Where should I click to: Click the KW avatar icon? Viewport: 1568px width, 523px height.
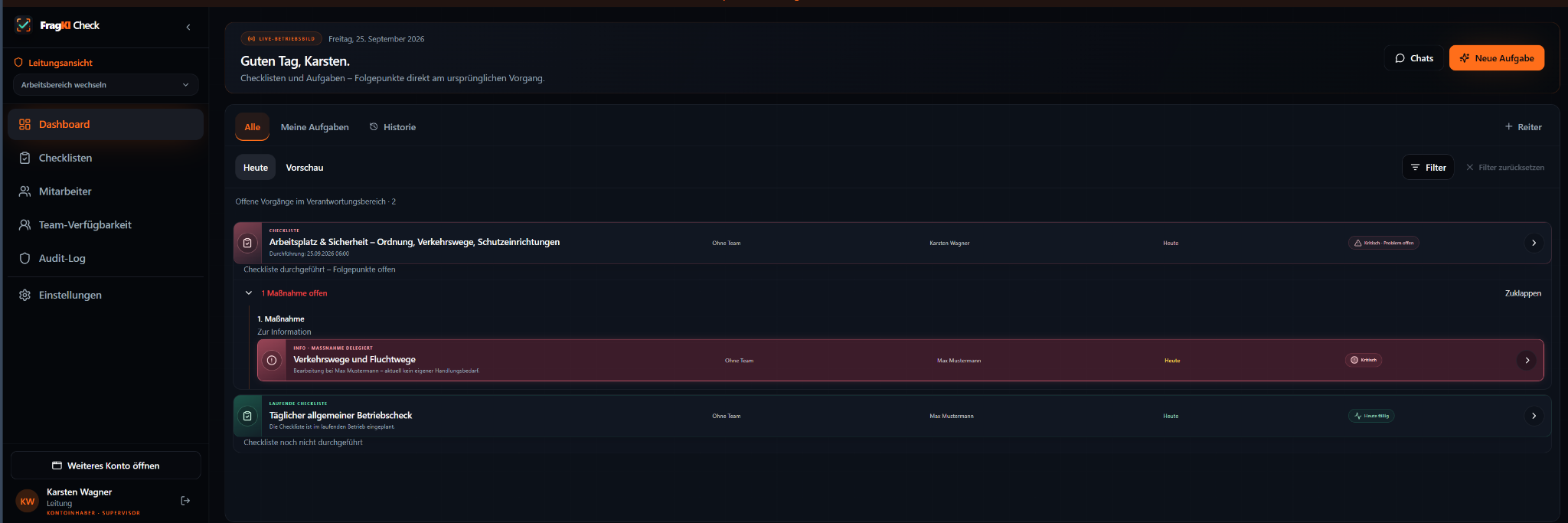tap(28, 502)
